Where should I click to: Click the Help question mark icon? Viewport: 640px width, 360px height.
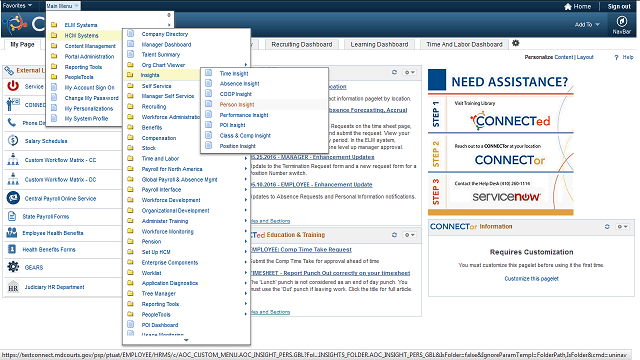(x=616, y=58)
